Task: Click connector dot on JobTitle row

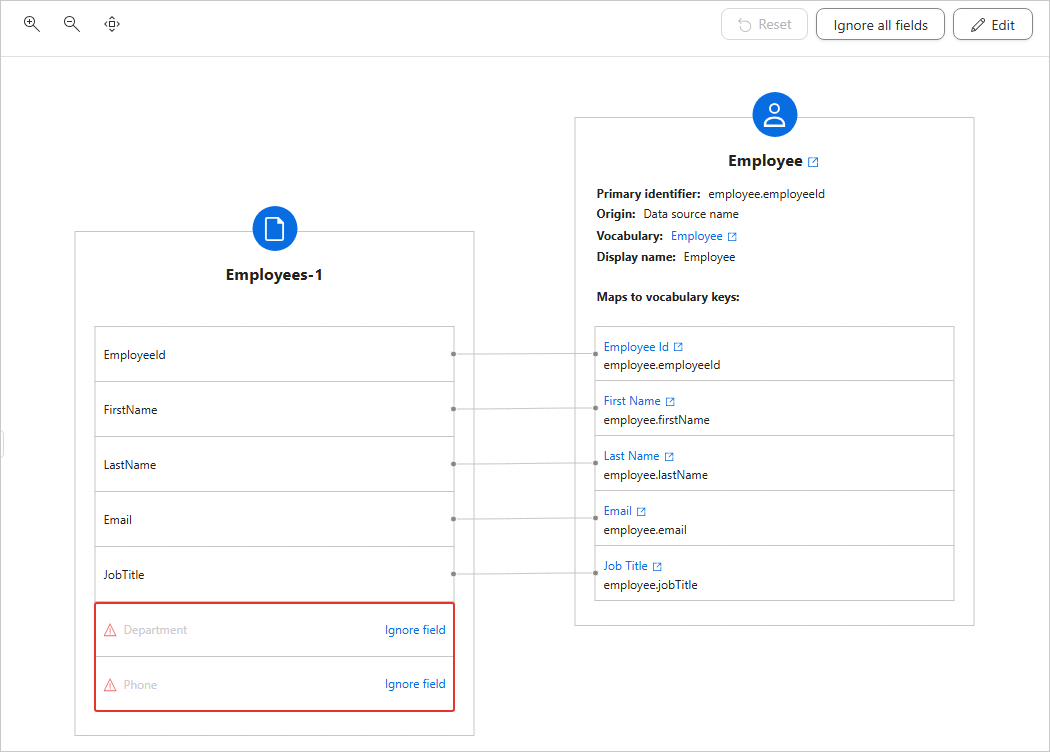Action: [x=453, y=574]
